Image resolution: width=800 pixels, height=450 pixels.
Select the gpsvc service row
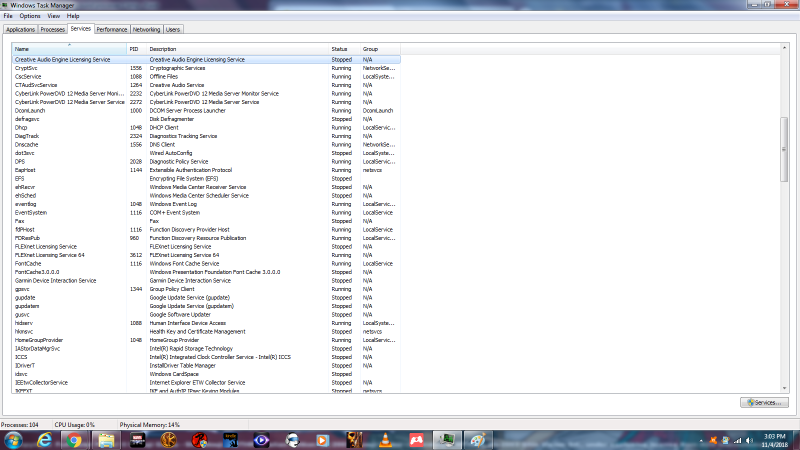206,289
